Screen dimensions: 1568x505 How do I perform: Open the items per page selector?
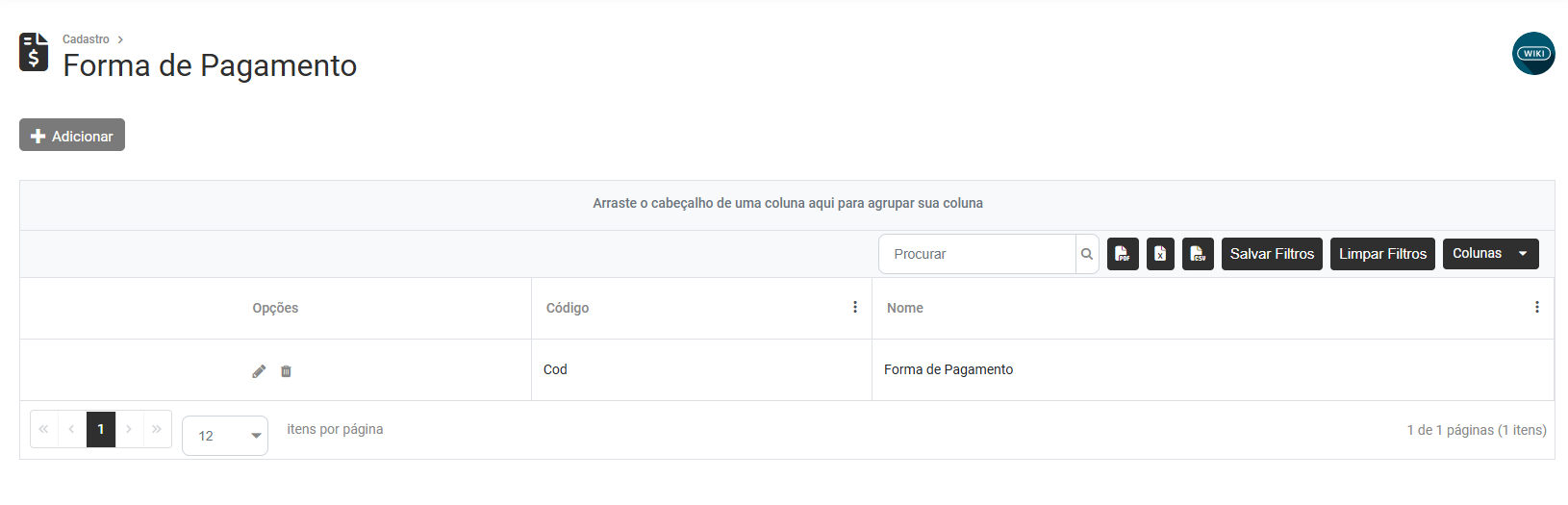[x=225, y=436]
